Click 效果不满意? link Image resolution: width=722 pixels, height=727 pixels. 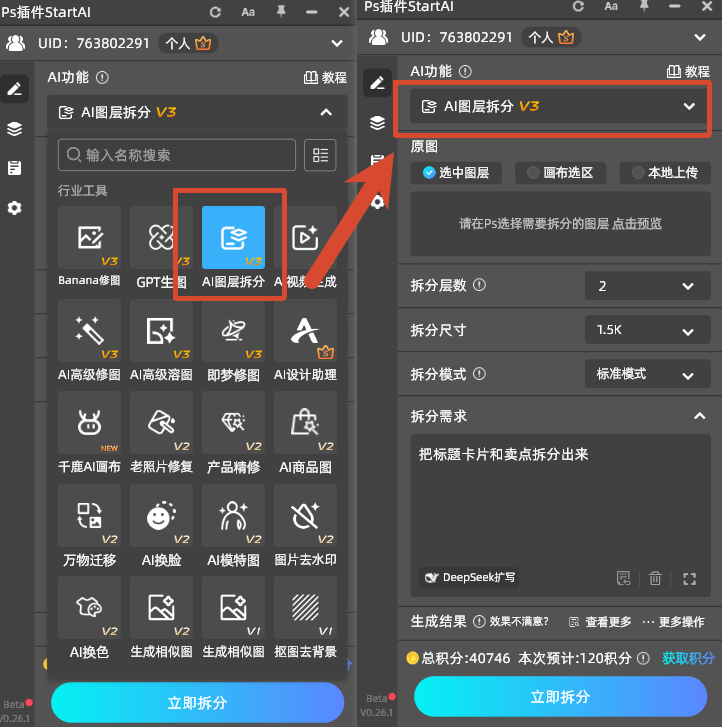pyautogui.click(x=519, y=621)
